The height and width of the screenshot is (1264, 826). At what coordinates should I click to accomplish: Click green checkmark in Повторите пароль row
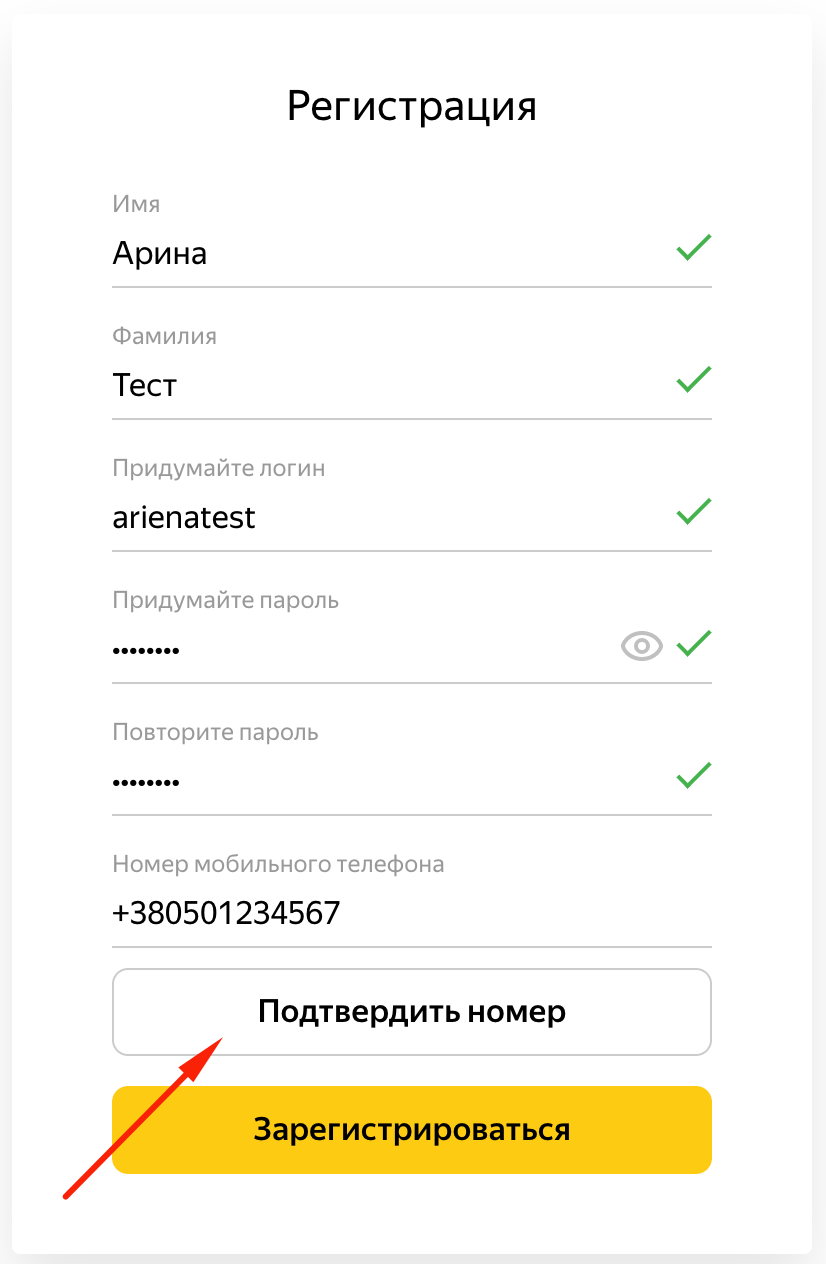point(693,775)
